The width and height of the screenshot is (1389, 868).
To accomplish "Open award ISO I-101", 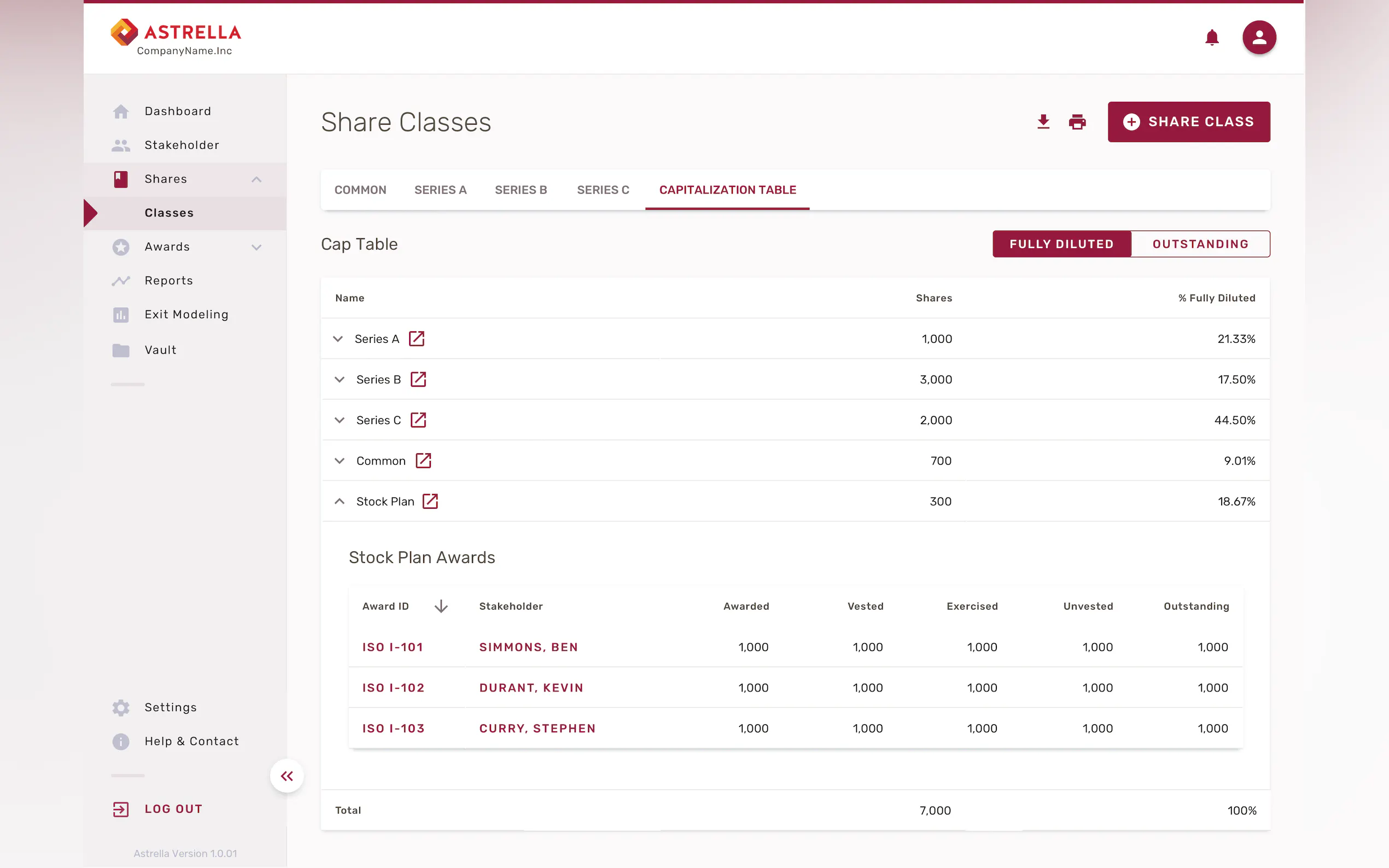I will (x=393, y=647).
